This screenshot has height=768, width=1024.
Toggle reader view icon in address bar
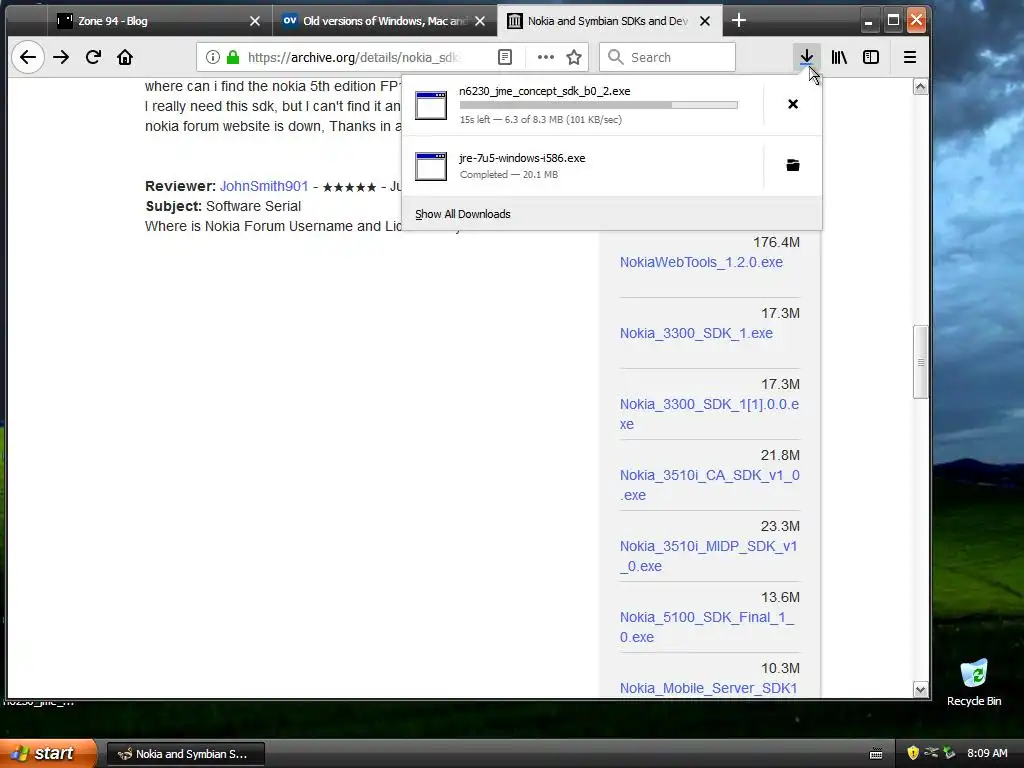505,57
